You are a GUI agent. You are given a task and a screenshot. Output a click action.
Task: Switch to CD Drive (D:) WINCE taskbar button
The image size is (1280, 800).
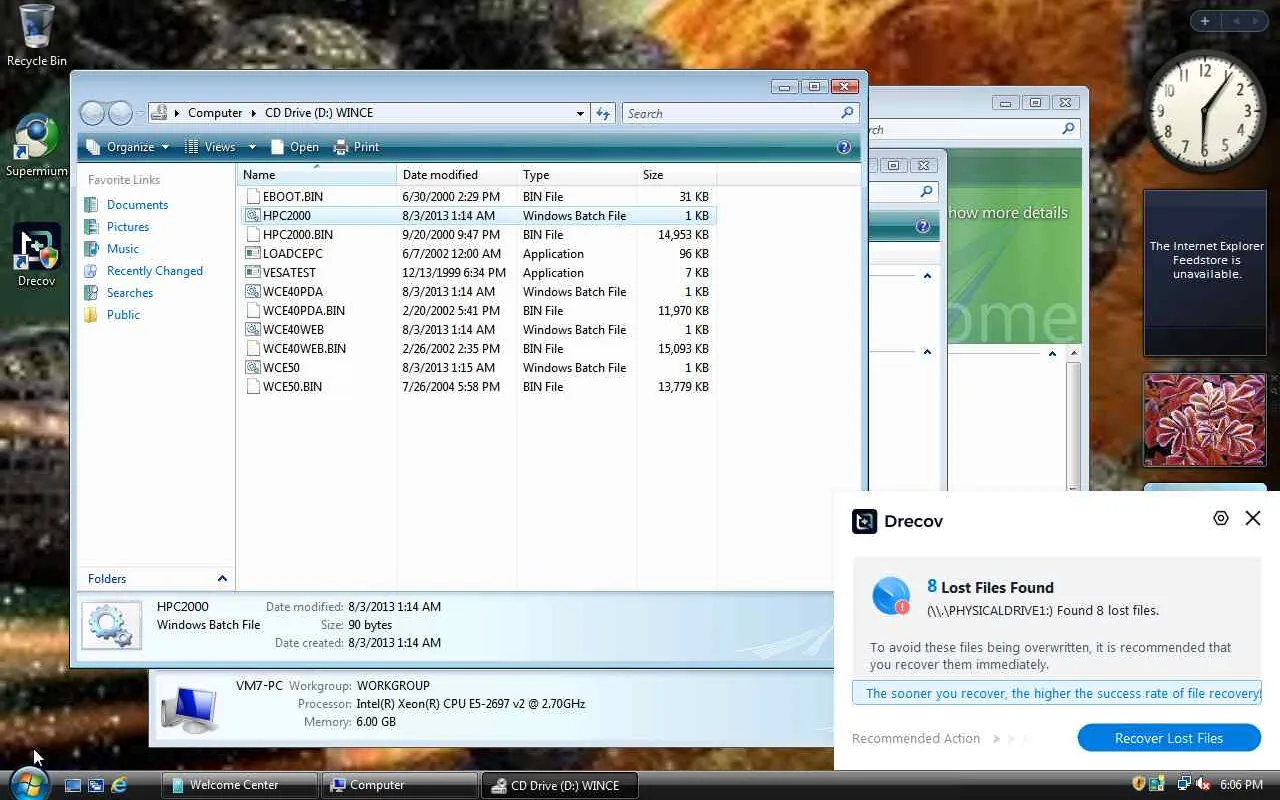tap(560, 785)
